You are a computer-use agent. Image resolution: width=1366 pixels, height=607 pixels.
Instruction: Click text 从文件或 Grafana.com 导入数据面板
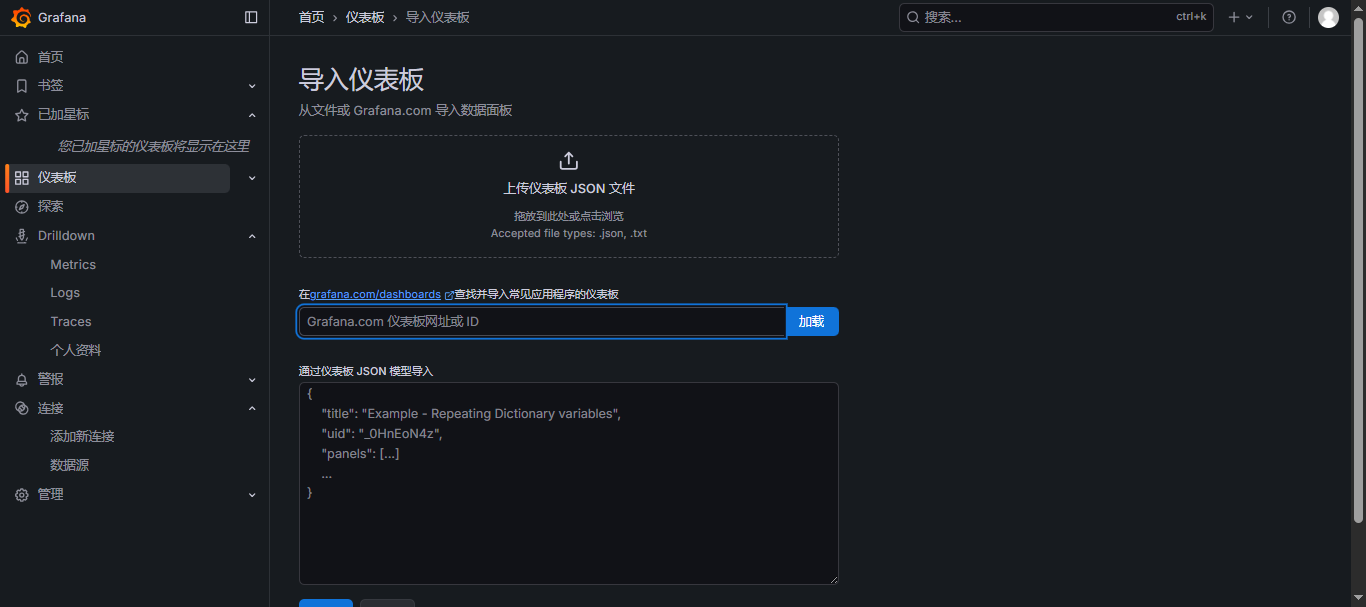(x=405, y=110)
